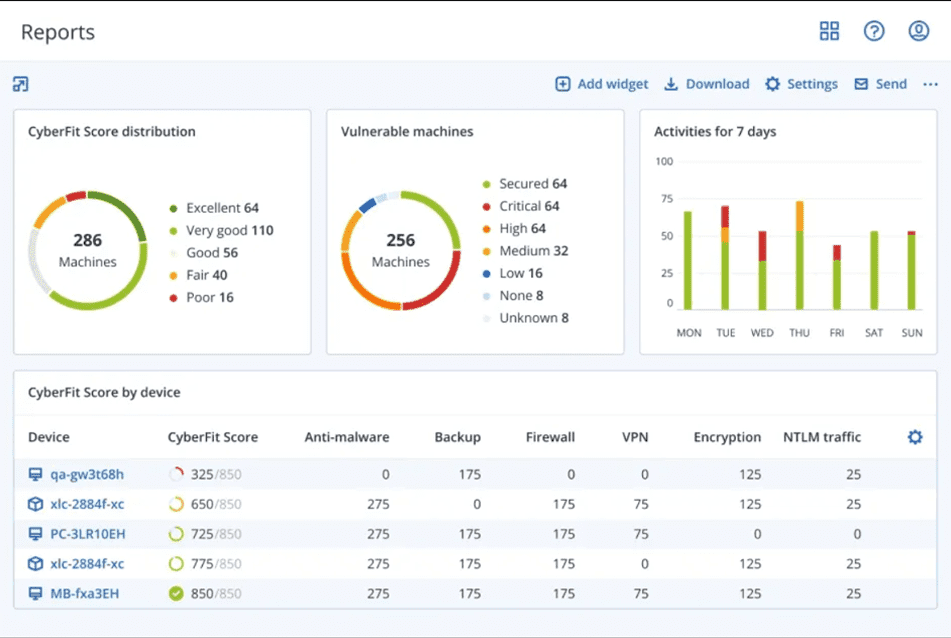The image size is (951, 638).
Task: Click the Excellent legend green dot
Action: pyautogui.click(x=173, y=208)
